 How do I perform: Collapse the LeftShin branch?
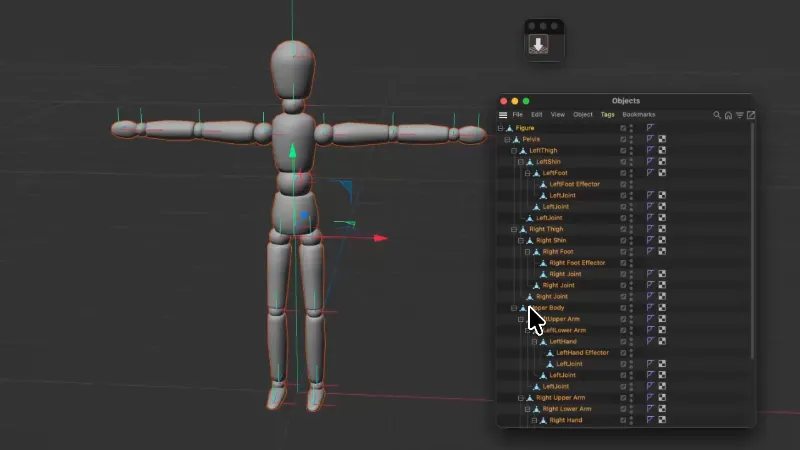[x=521, y=162]
